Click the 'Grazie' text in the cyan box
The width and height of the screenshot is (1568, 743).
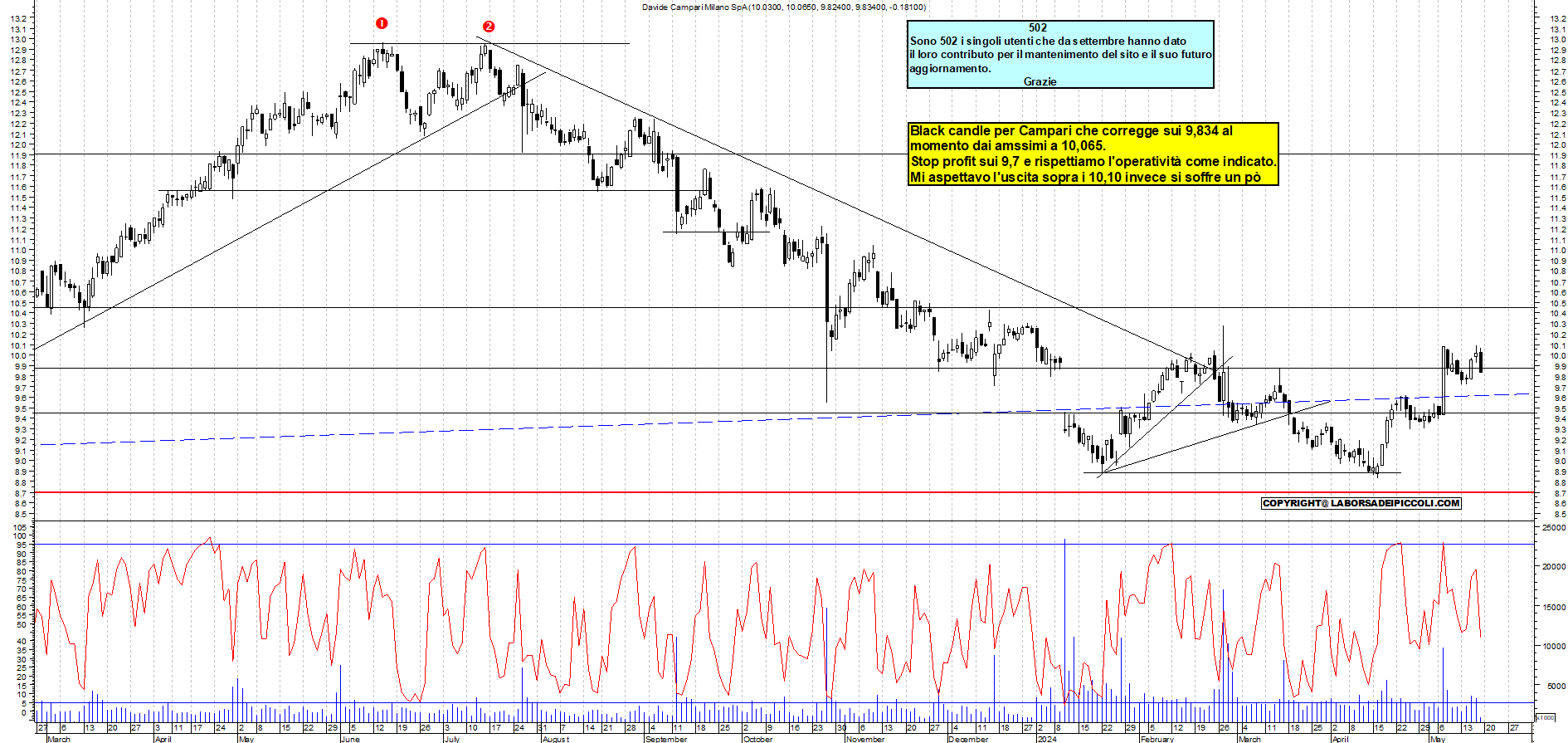(x=1040, y=81)
